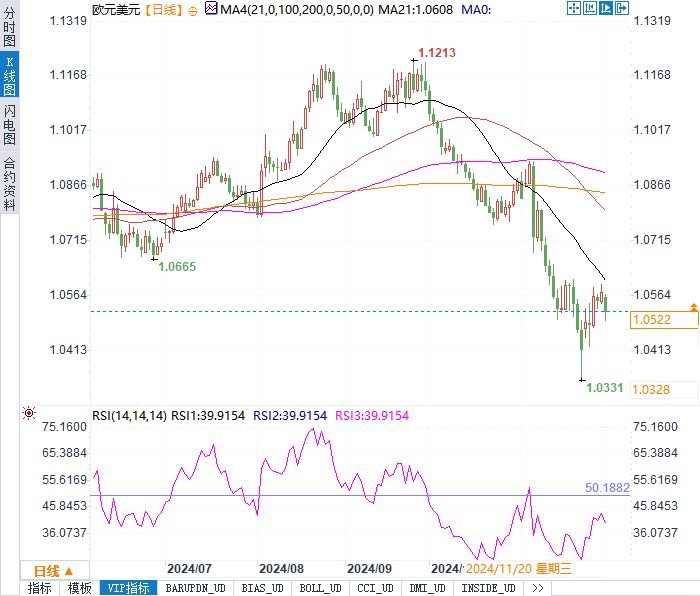Click the chart scroll-to-start axis icon

point(590,8)
